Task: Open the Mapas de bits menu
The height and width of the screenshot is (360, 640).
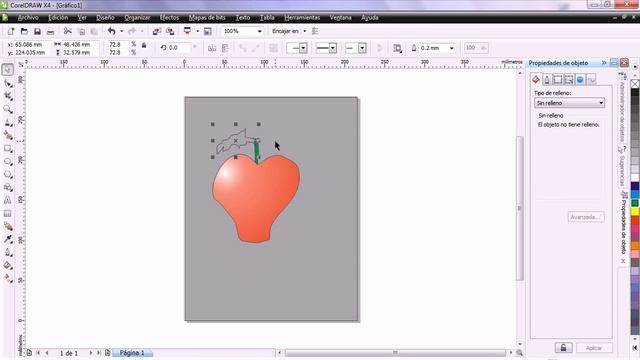Action: pyautogui.click(x=207, y=18)
